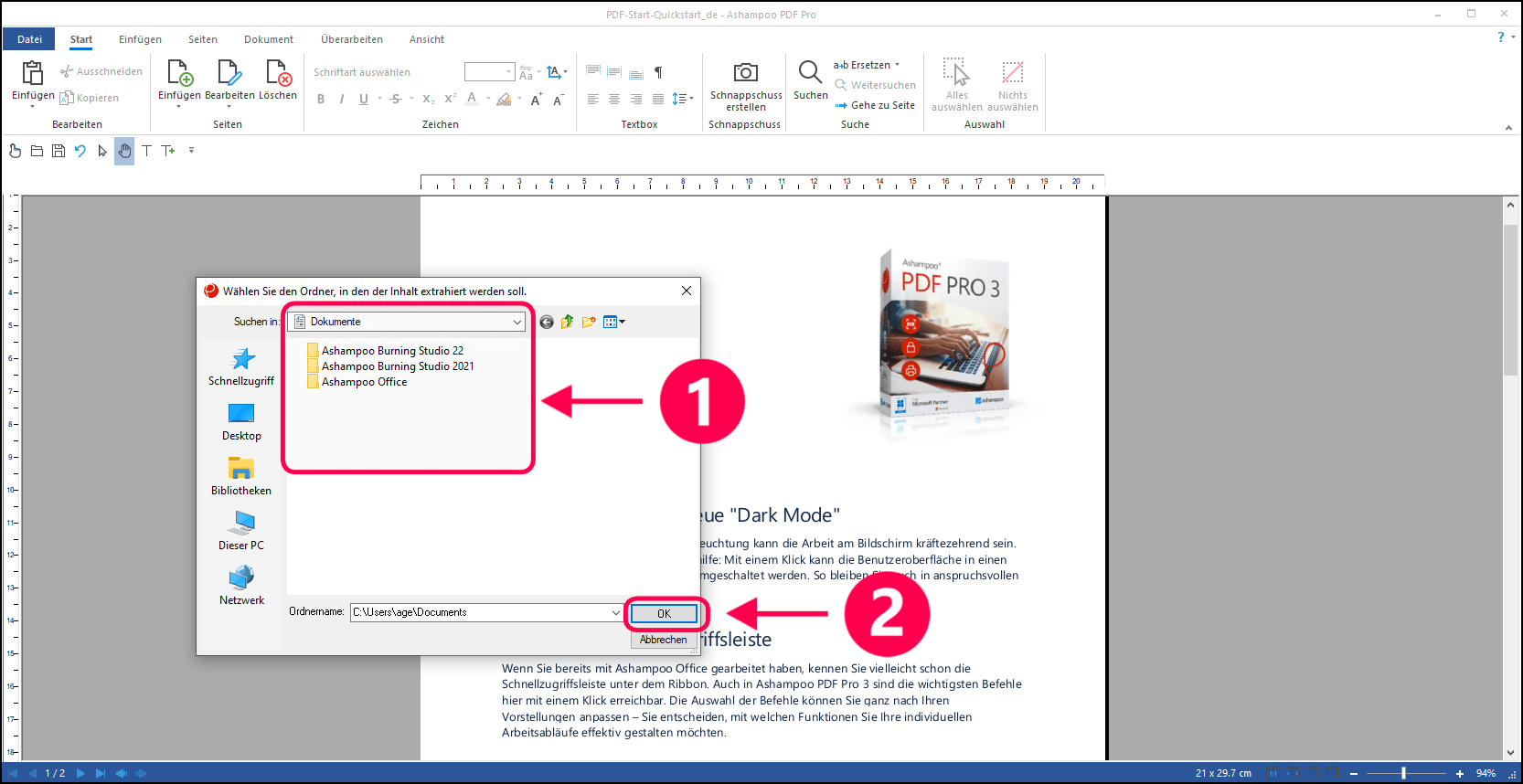Open the font size dropdown

pyautogui.click(x=509, y=72)
